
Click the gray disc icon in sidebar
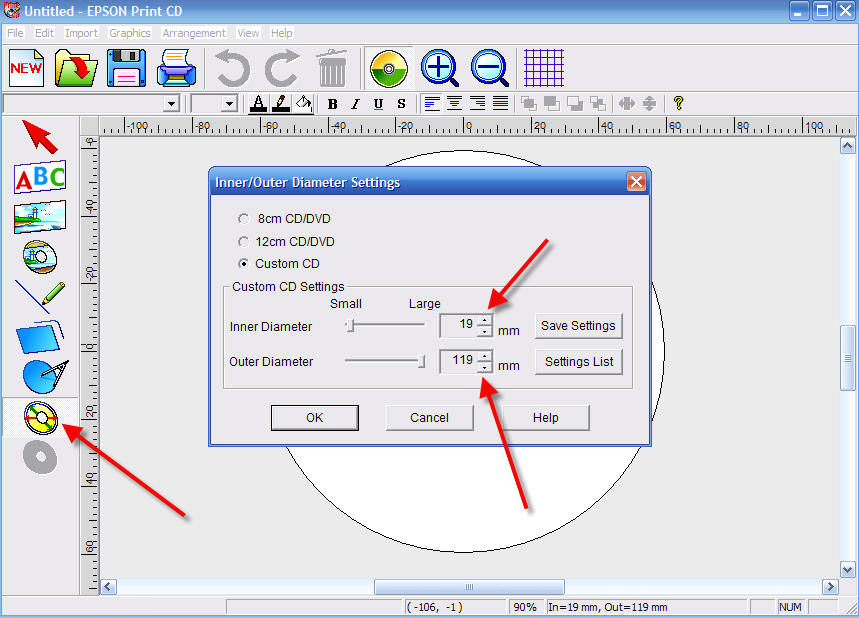tap(40, 457)
